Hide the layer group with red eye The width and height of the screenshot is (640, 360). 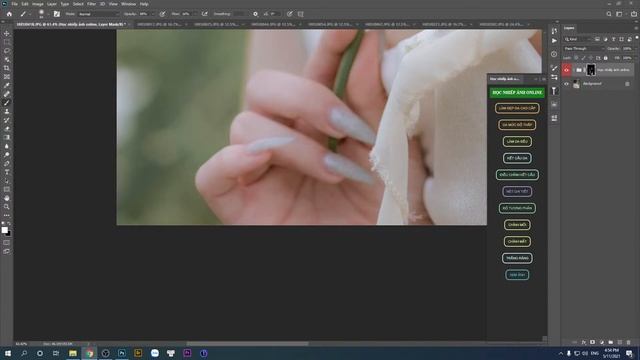[567, 70]
